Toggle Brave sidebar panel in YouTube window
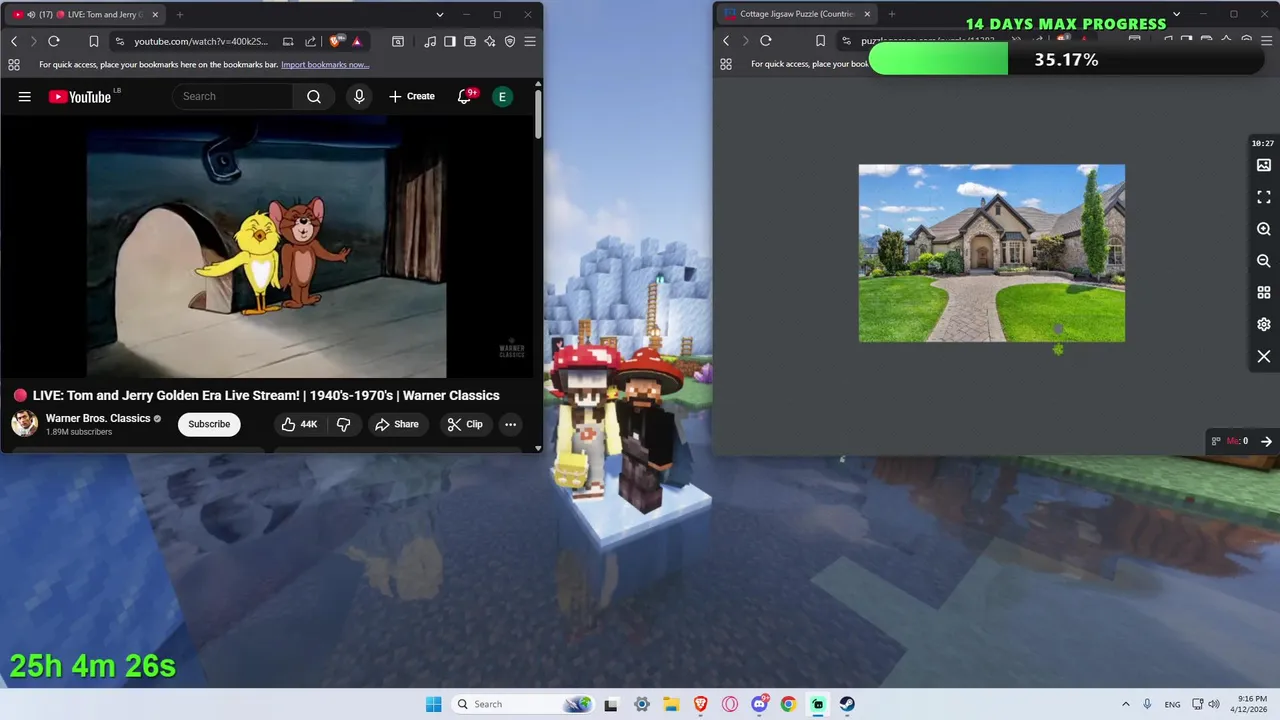 [450, 41]
